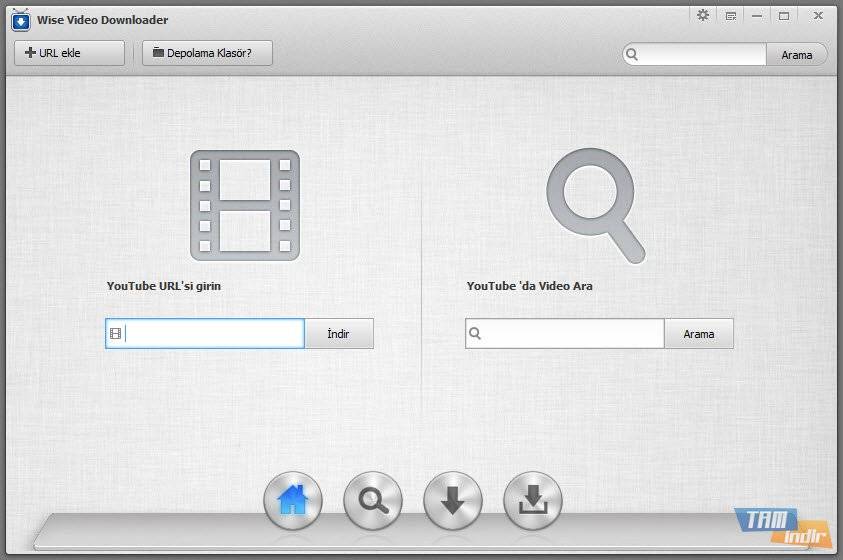Go to the Home tab icon
The height and width of the screenshot is (560, 843).
click(292, 501)
